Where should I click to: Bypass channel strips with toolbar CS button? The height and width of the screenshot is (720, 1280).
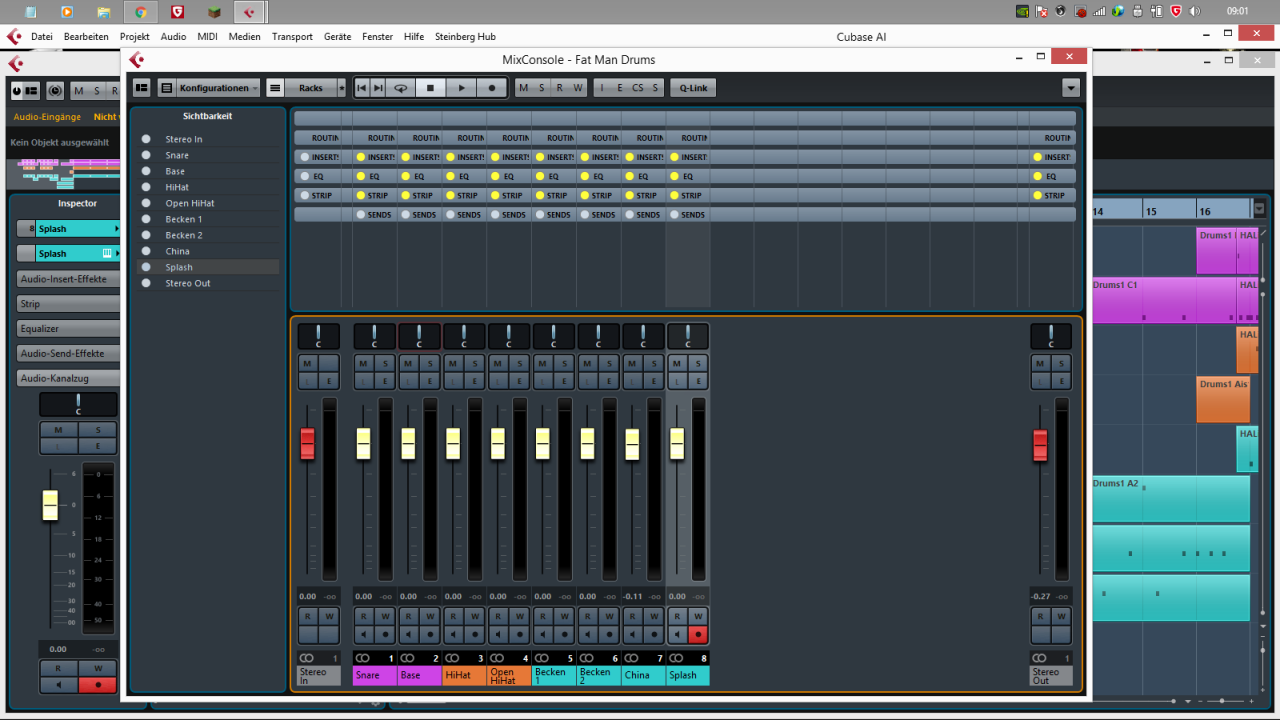(638, 88)
